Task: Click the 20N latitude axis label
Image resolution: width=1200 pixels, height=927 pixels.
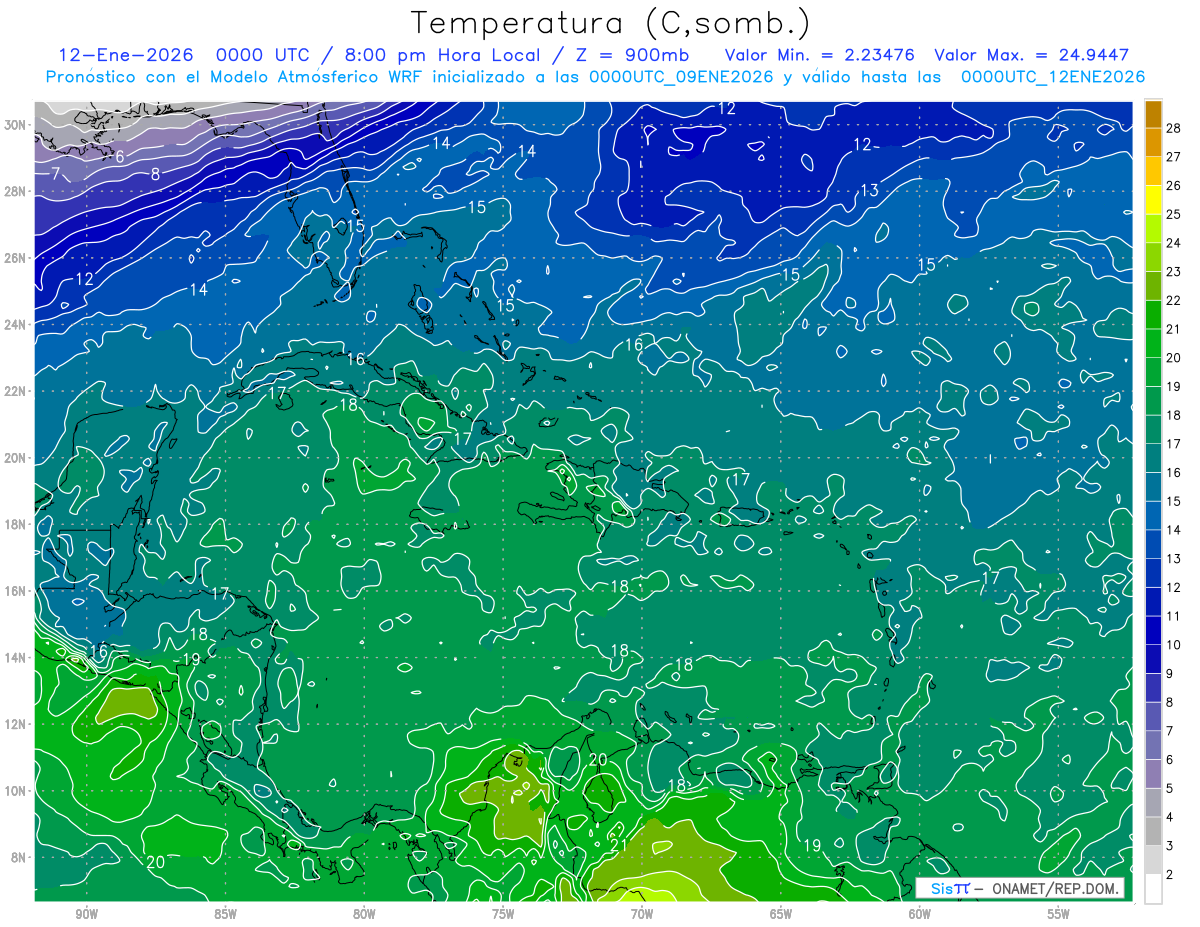Action: click(17, 457)
